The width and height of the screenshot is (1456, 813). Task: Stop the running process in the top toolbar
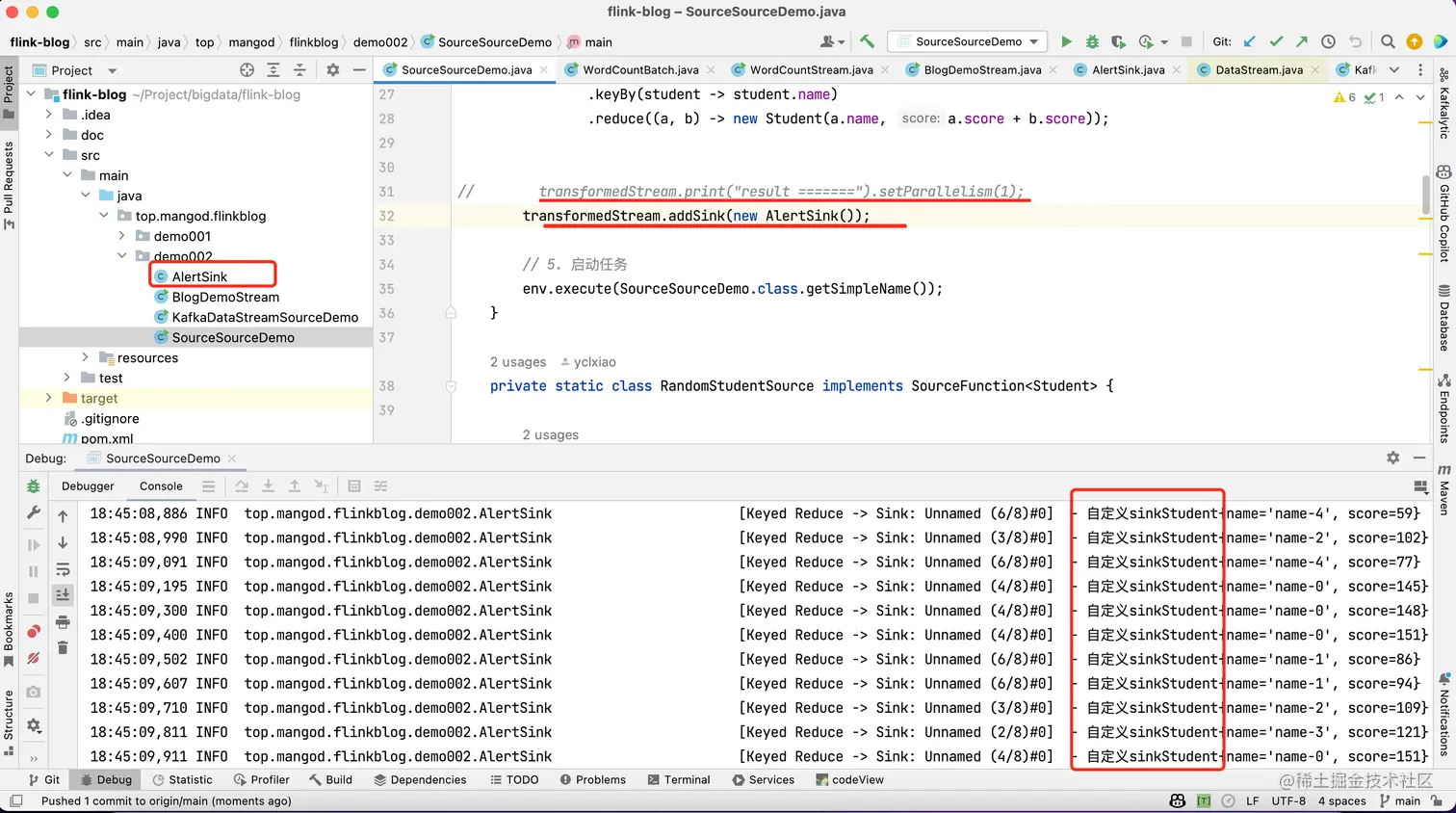click(1186, 41)
